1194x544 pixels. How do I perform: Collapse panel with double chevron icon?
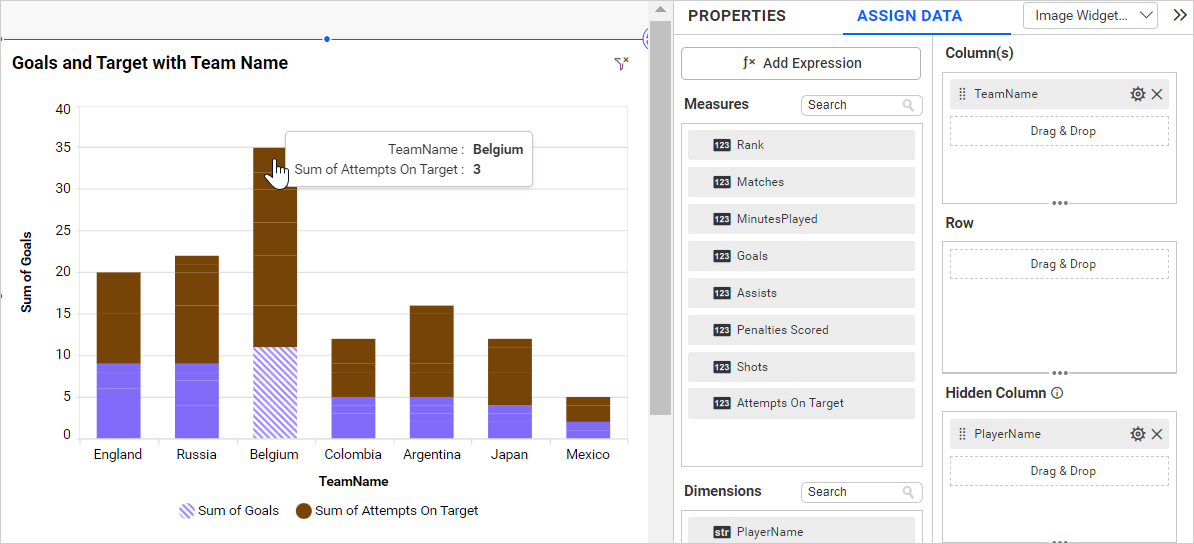click(1179, 15)
